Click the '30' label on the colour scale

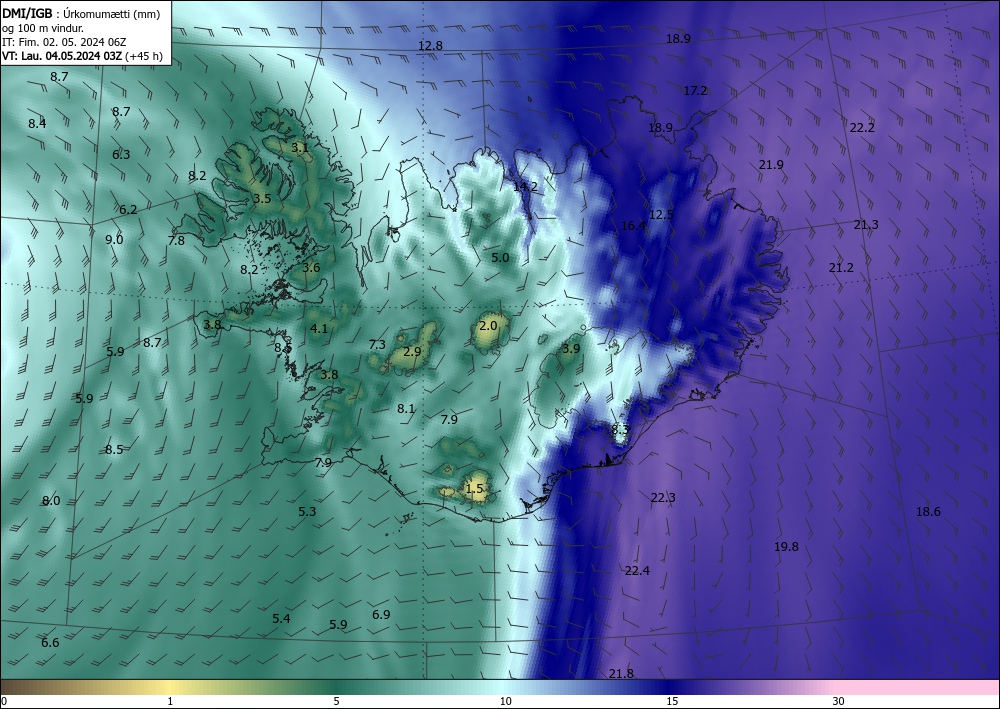click(x=839, y=701)
